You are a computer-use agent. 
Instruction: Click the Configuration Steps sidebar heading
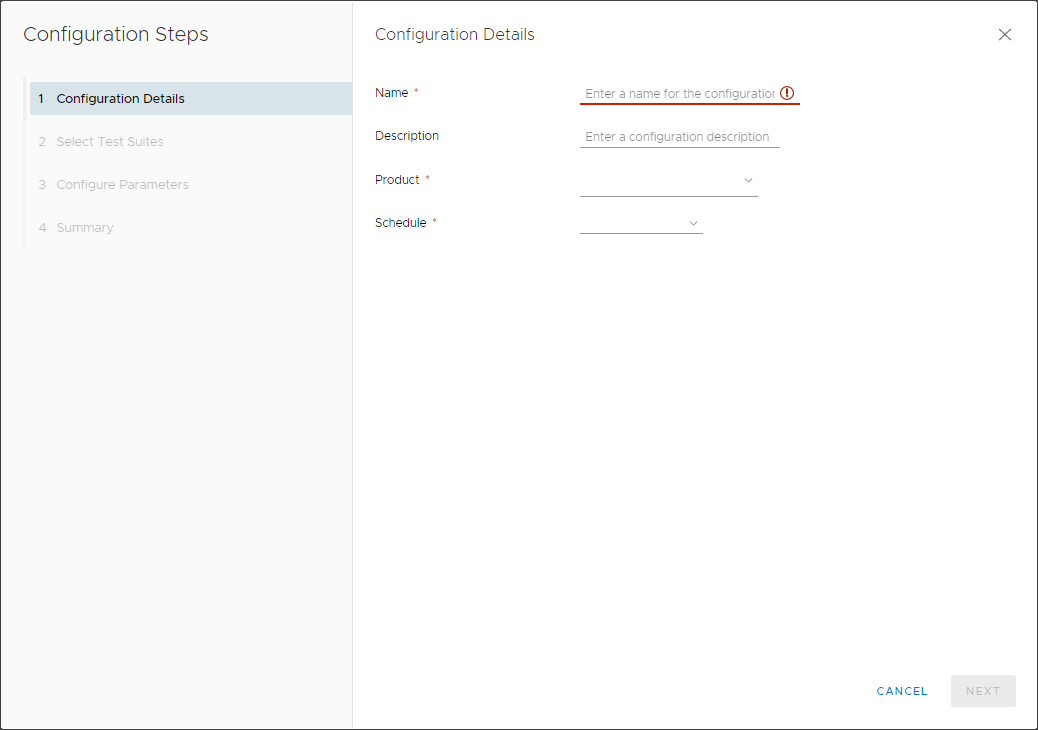coord(116,35)
